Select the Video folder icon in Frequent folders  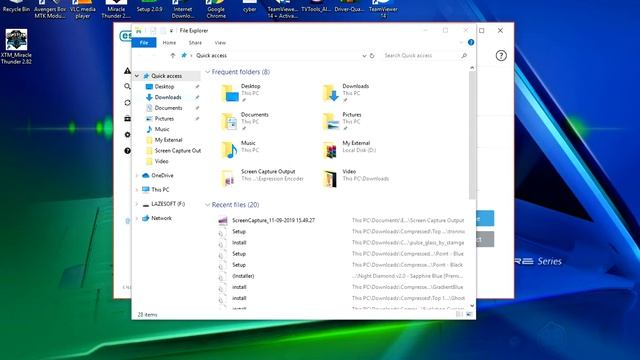pos(330,179)
